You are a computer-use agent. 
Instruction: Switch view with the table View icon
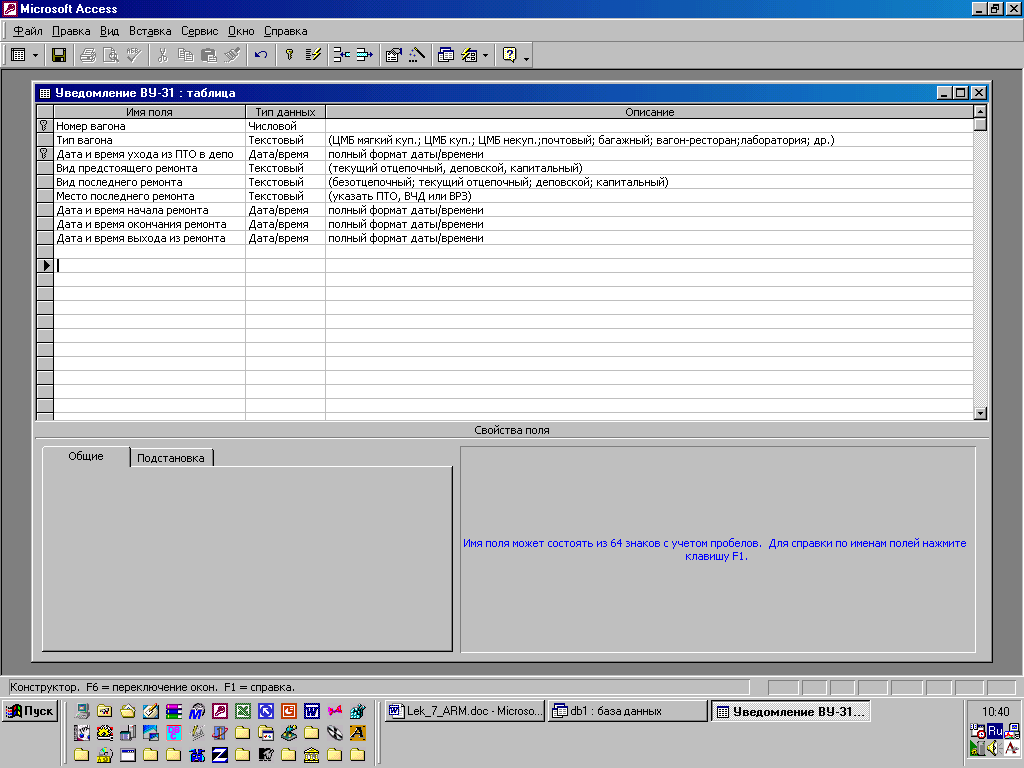[18, 56]
